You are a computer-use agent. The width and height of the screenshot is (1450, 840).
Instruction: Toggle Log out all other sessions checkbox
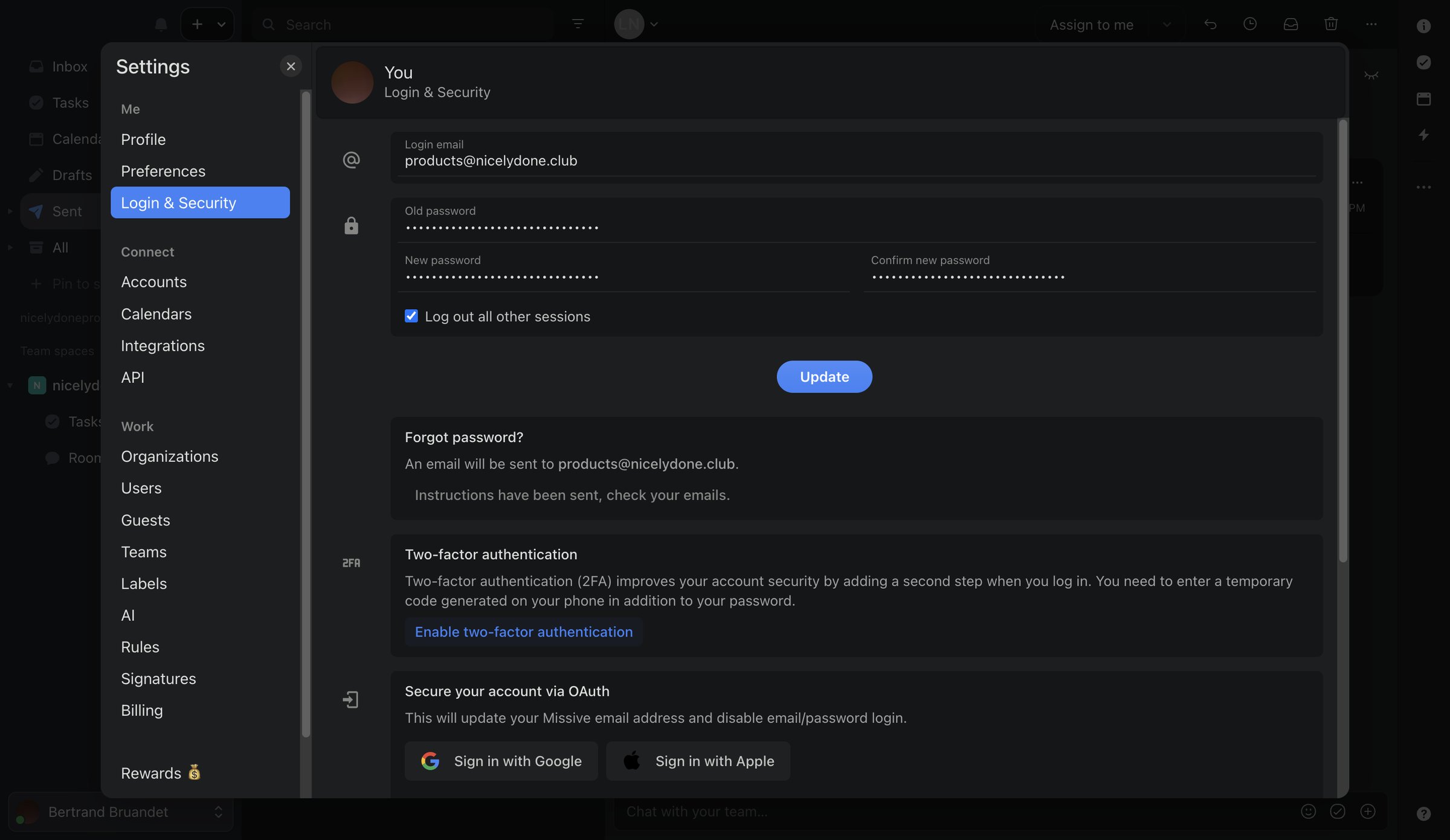411,316
